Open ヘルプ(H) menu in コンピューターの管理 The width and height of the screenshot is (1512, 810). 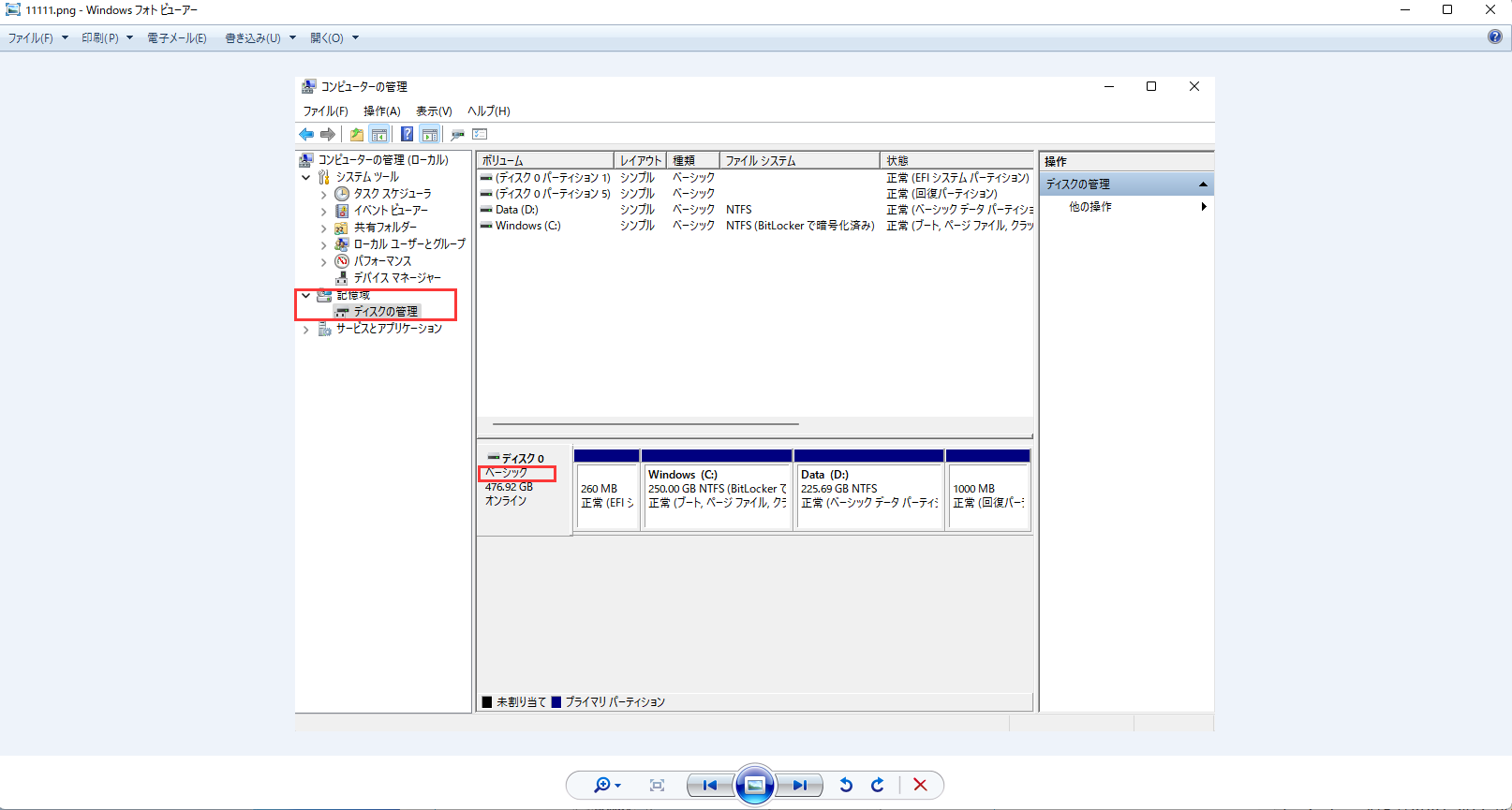click(488, 111)
